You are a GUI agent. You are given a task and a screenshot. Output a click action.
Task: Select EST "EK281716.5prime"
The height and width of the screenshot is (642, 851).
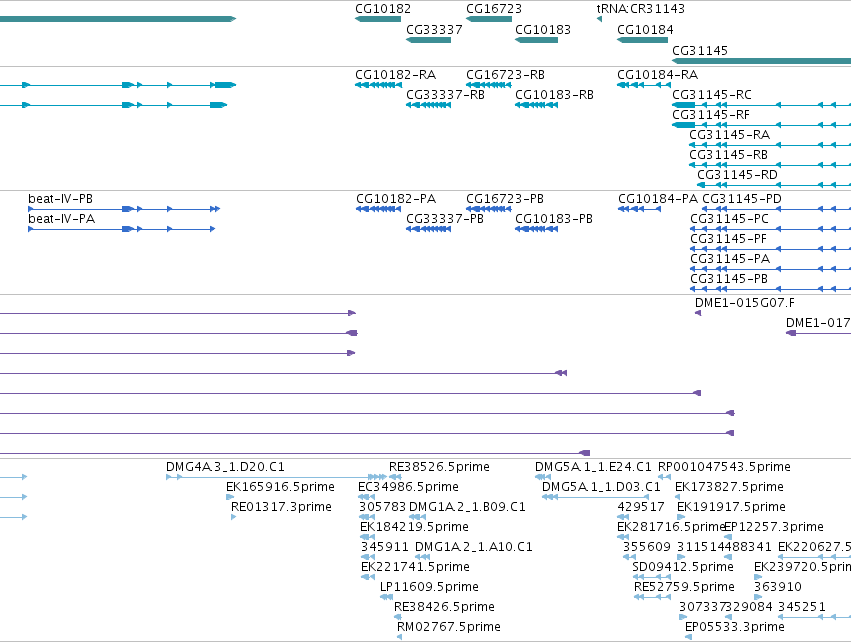coord(671,527)
